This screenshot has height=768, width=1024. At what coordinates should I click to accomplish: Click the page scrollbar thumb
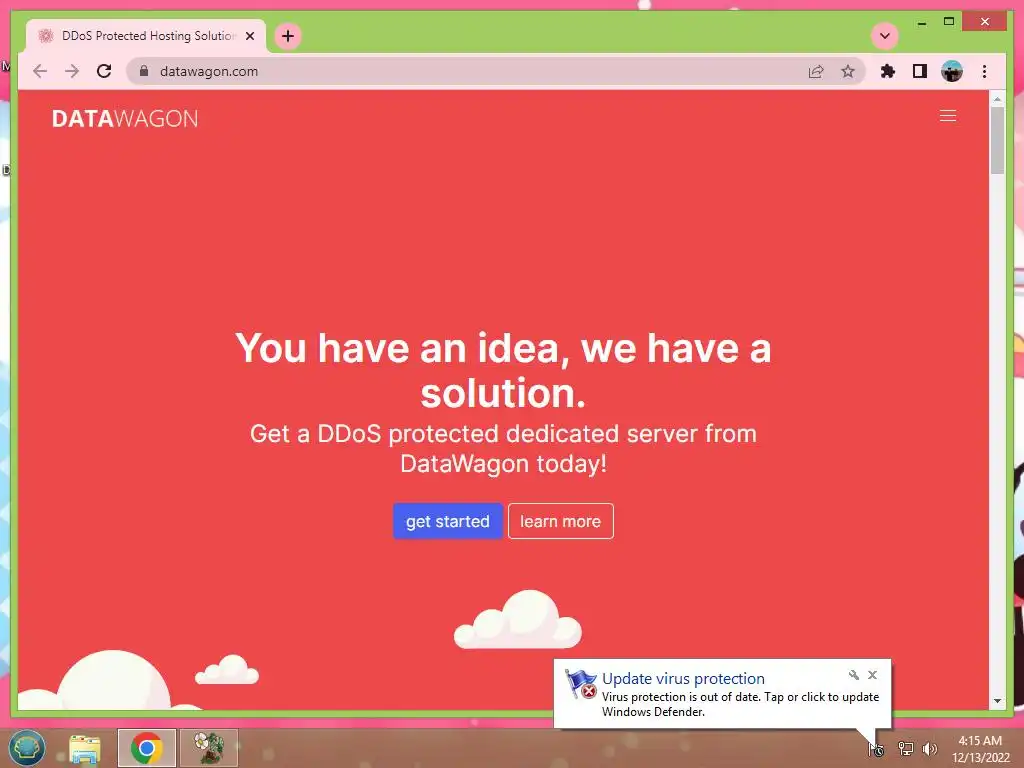click(997, 140)
